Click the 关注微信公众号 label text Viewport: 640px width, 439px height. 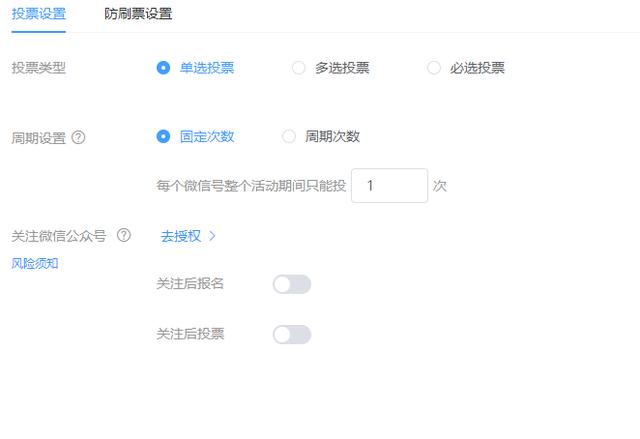click(59, 236)
